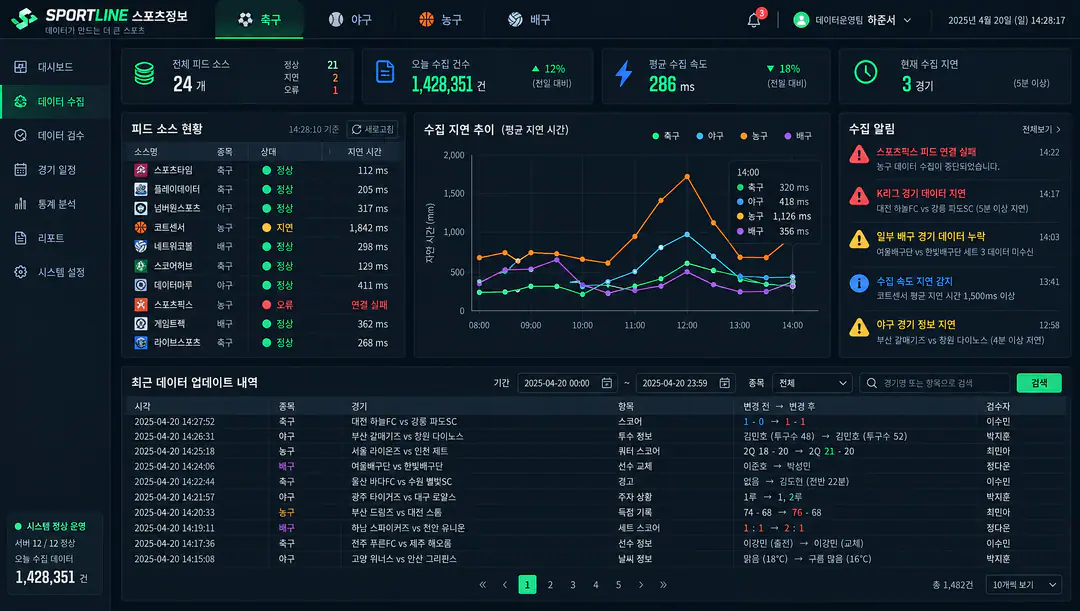The width and height of the screenshot is (1080, 611).
Task: Open the 스포츠픽스 피드 연결 실패 alert
Action: click(954, 159)
